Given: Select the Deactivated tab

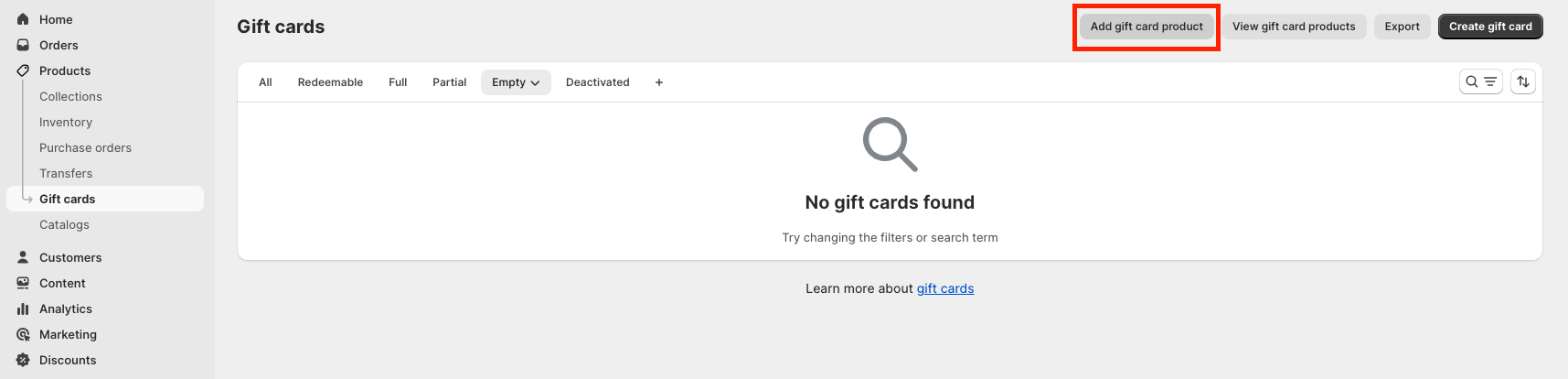Looking at the screenshot, I should point(597,82).
